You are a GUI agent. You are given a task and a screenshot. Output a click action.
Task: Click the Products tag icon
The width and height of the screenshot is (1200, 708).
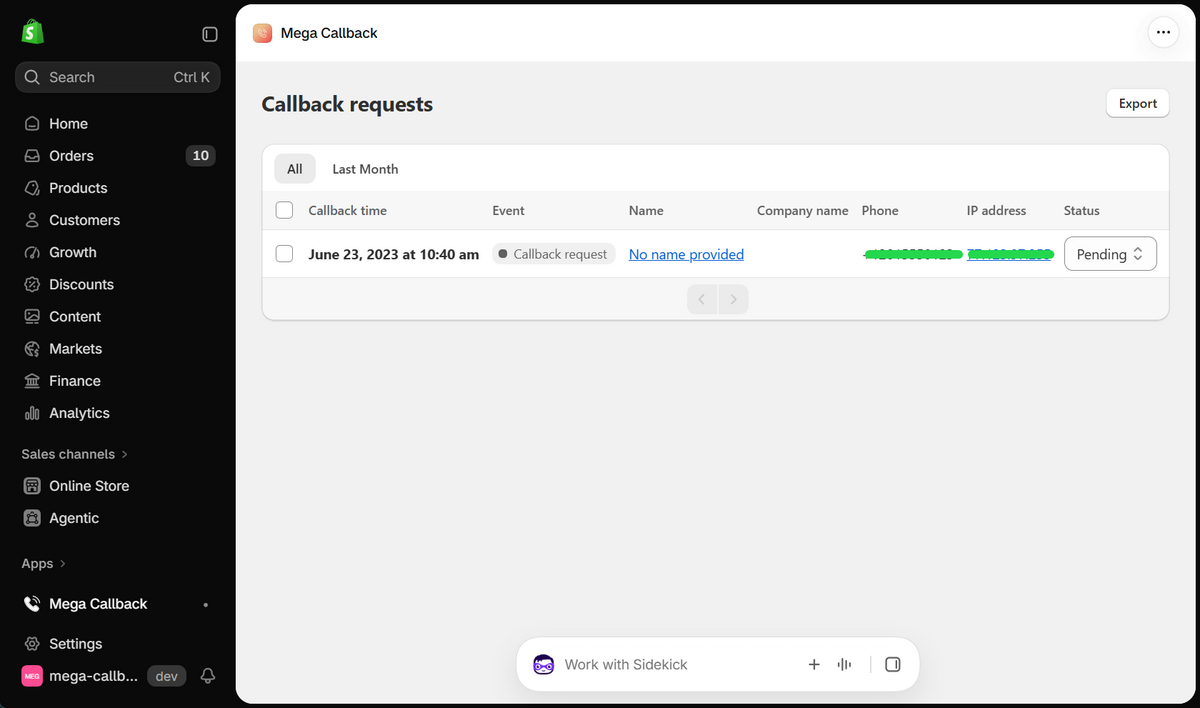pos(32,188)
